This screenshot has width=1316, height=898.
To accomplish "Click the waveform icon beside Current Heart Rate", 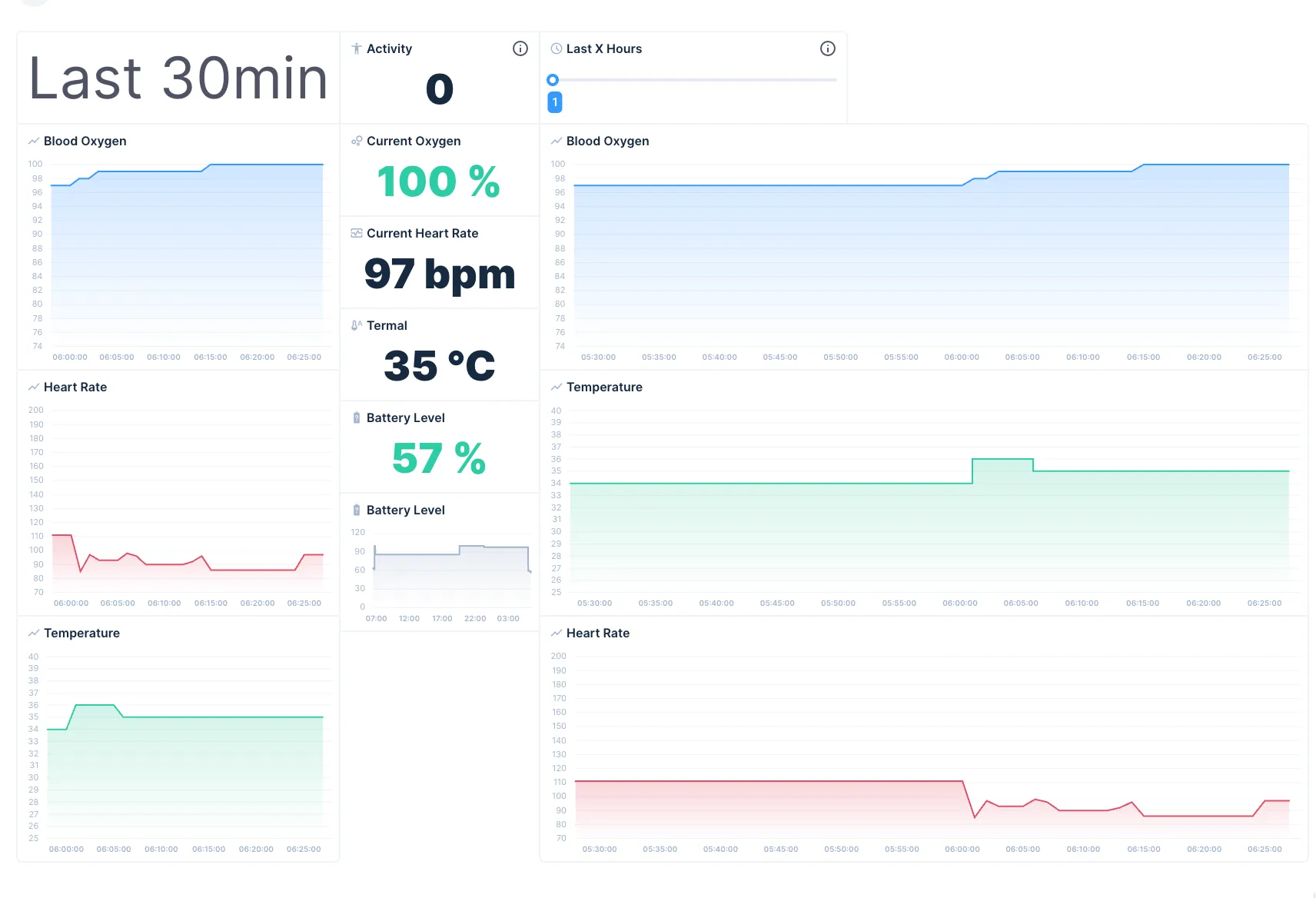I will pyautogui.click(x=356, y=233).
